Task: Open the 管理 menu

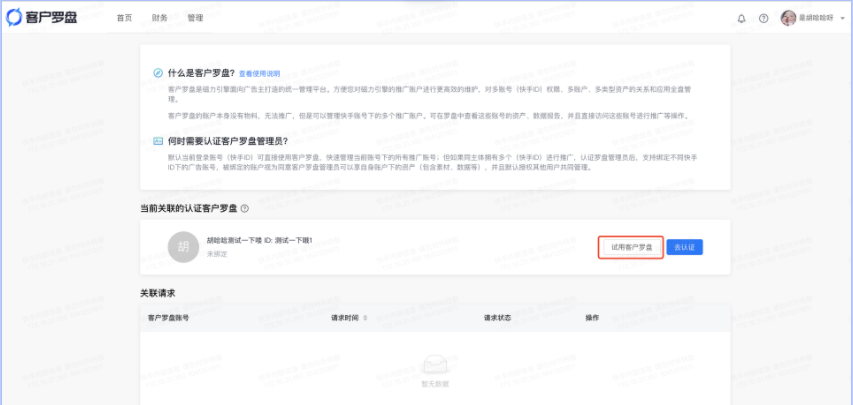Action: coord(195,18)
